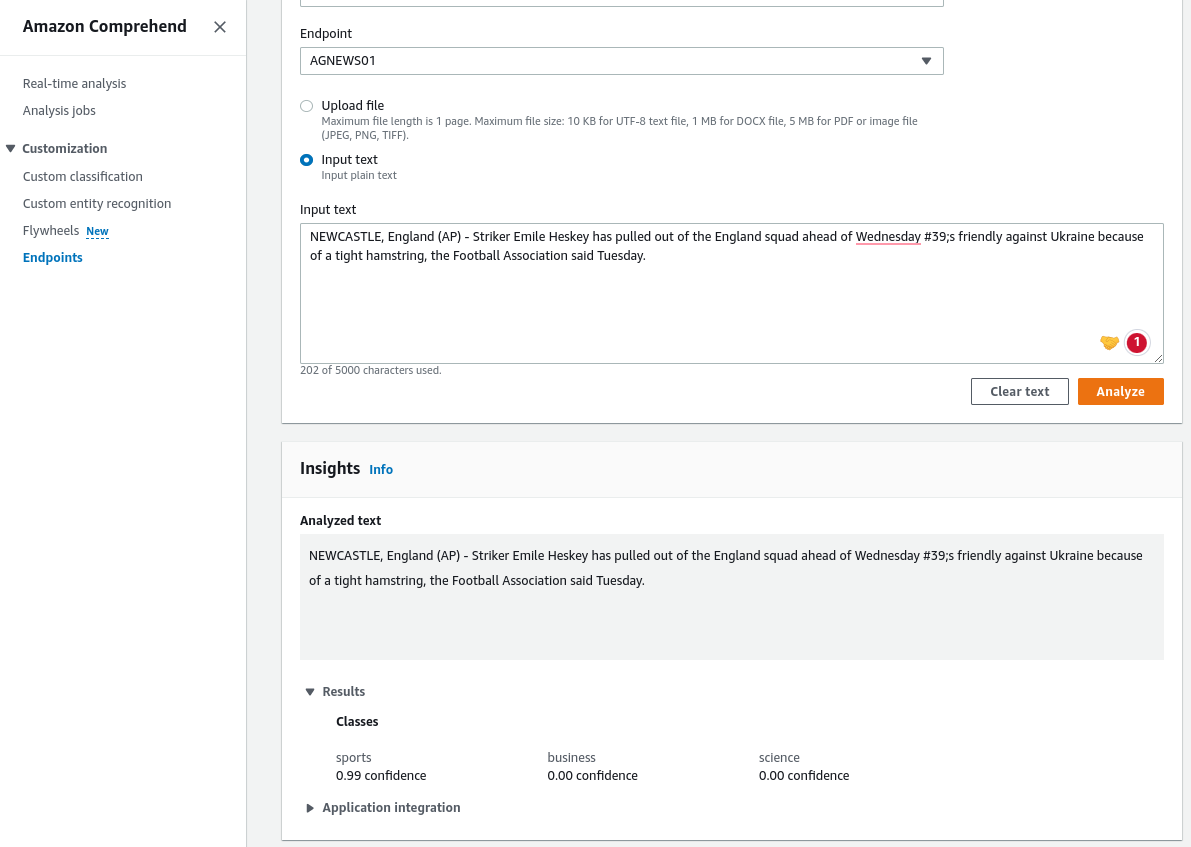Select the Input text radio option
This screenshot has height=847, width=1191.
click(x=307, y=160)
